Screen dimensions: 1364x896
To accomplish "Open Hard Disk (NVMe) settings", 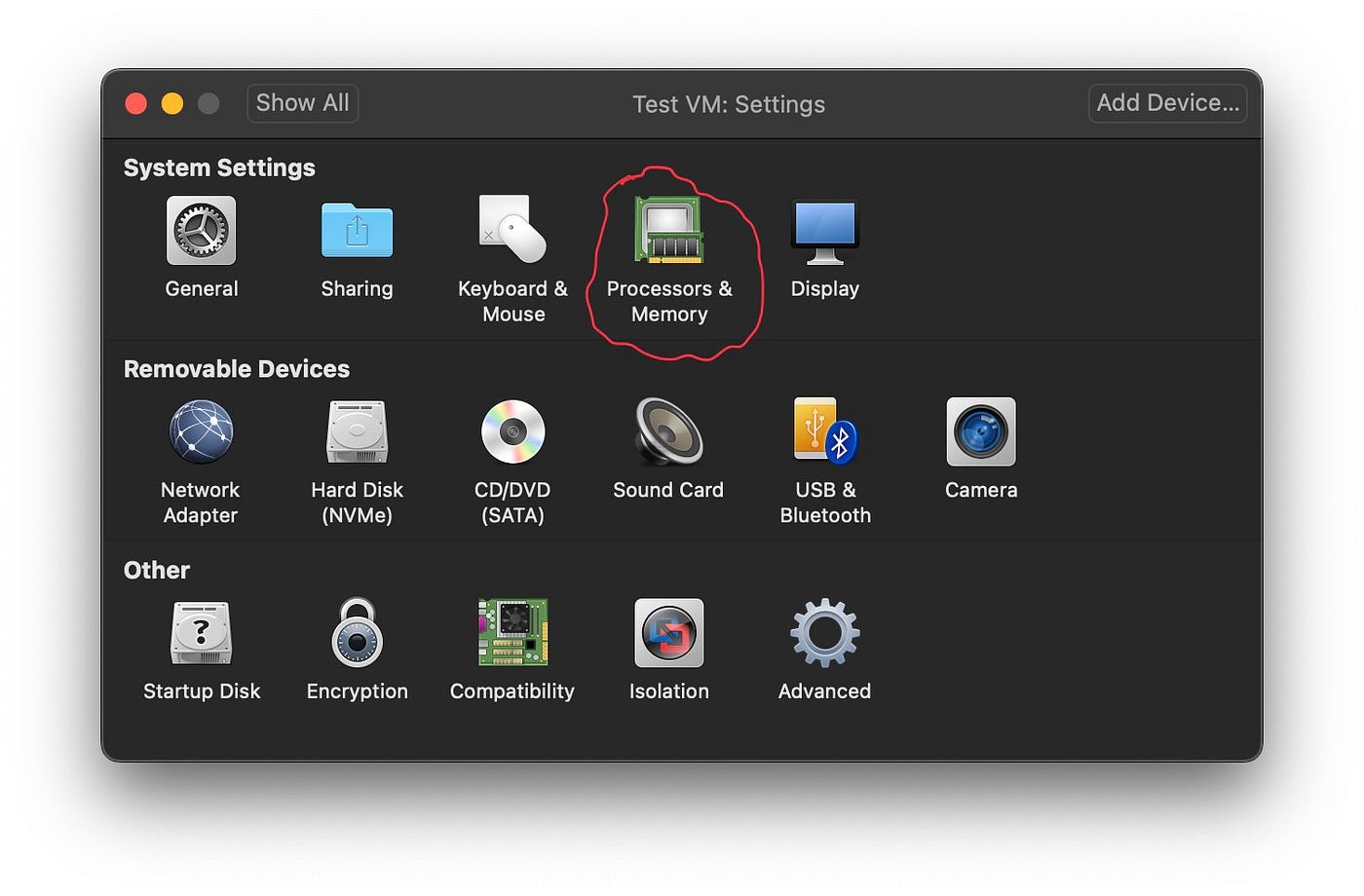I will point(357,431).
